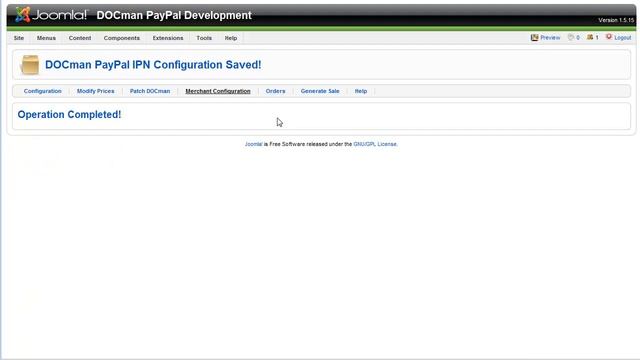Click the Operation Completed! message

coord(69,115)
